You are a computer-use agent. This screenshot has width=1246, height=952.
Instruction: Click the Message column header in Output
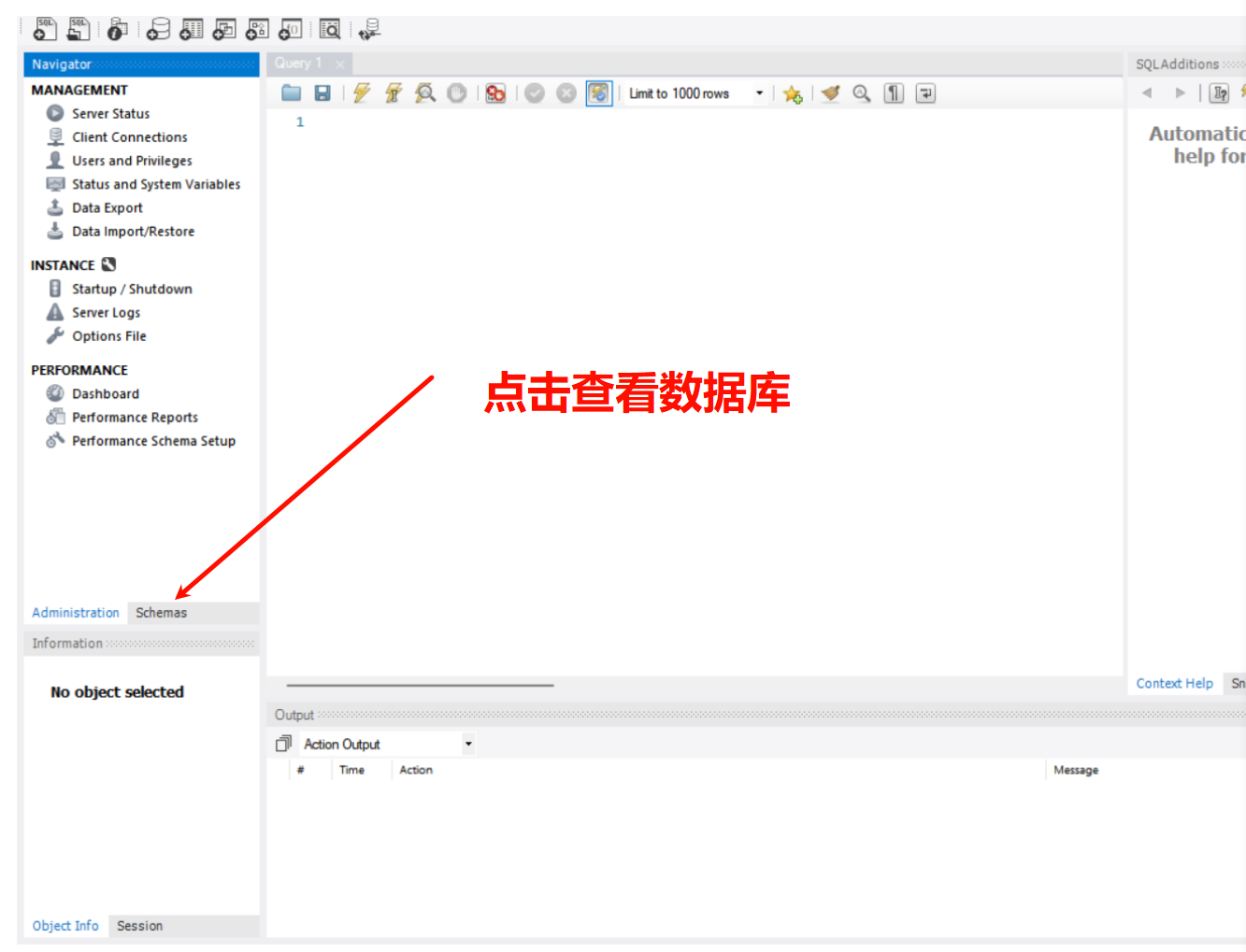(1076, 770)
